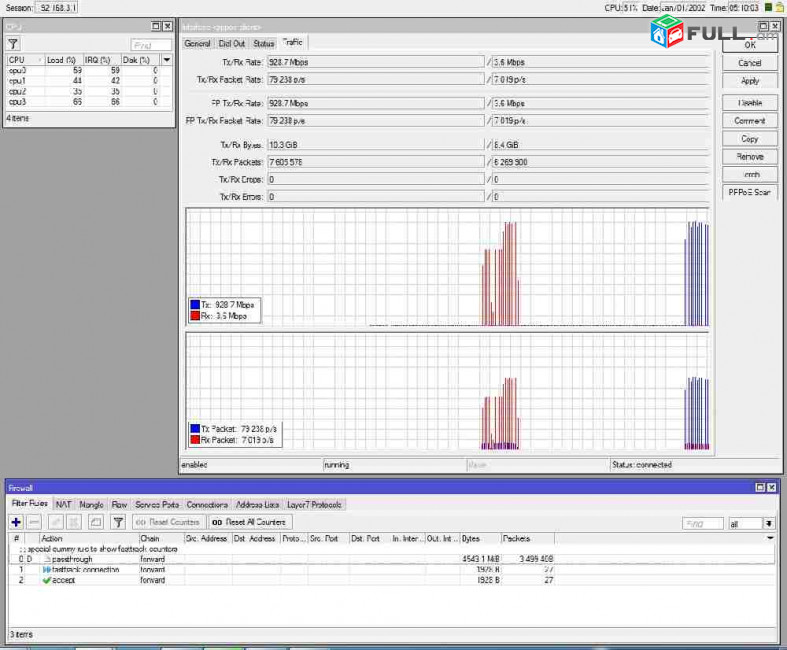Open the filter funnel in Firewall toolbar
Viewport: 787px width, 650px height.
point(118,523)
